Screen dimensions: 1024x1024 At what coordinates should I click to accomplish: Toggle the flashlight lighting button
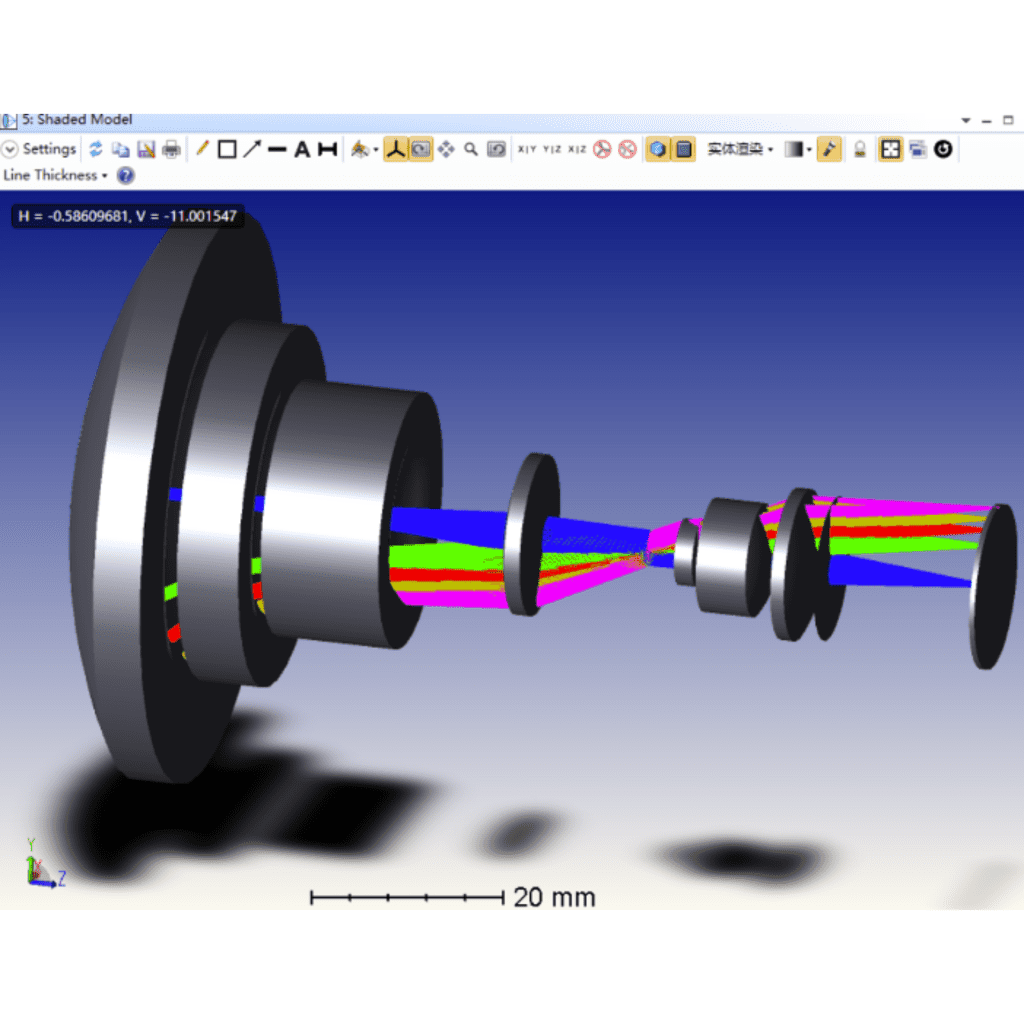[829, 150]
